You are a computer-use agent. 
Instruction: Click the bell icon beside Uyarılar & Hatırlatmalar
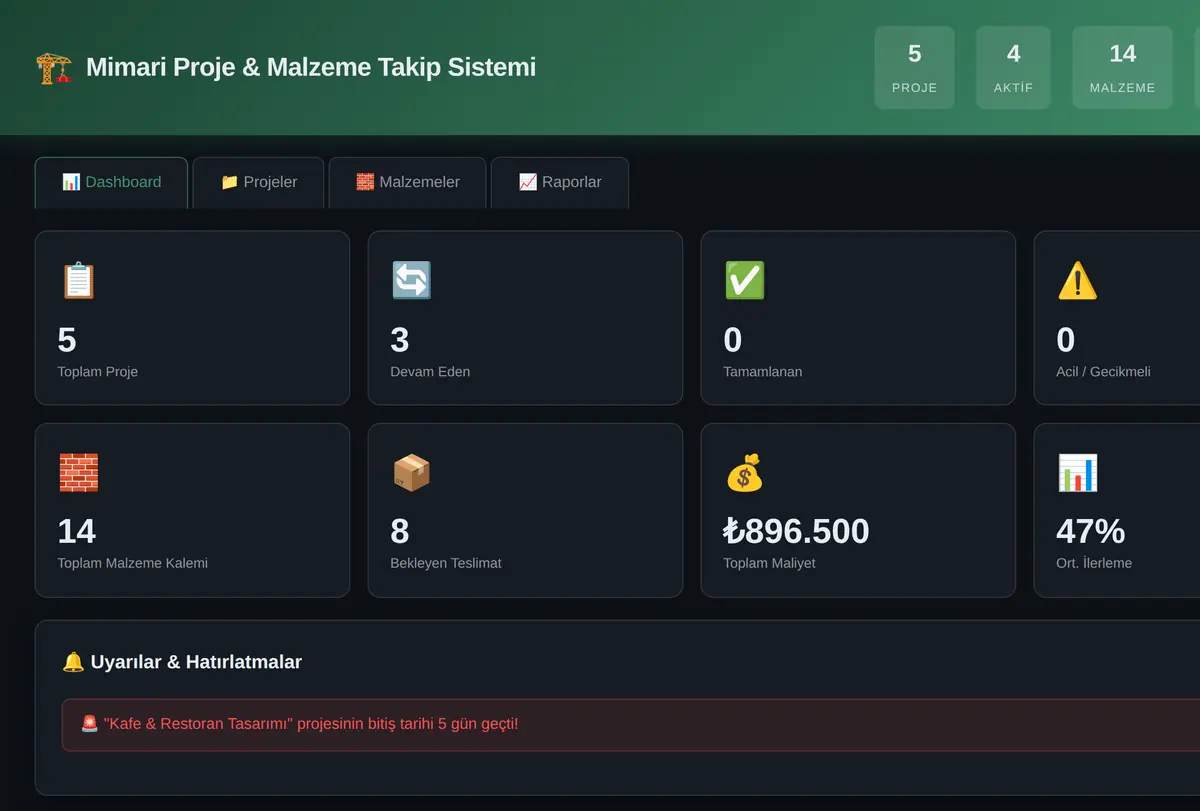pyautogui.click(x=73, y=662)
